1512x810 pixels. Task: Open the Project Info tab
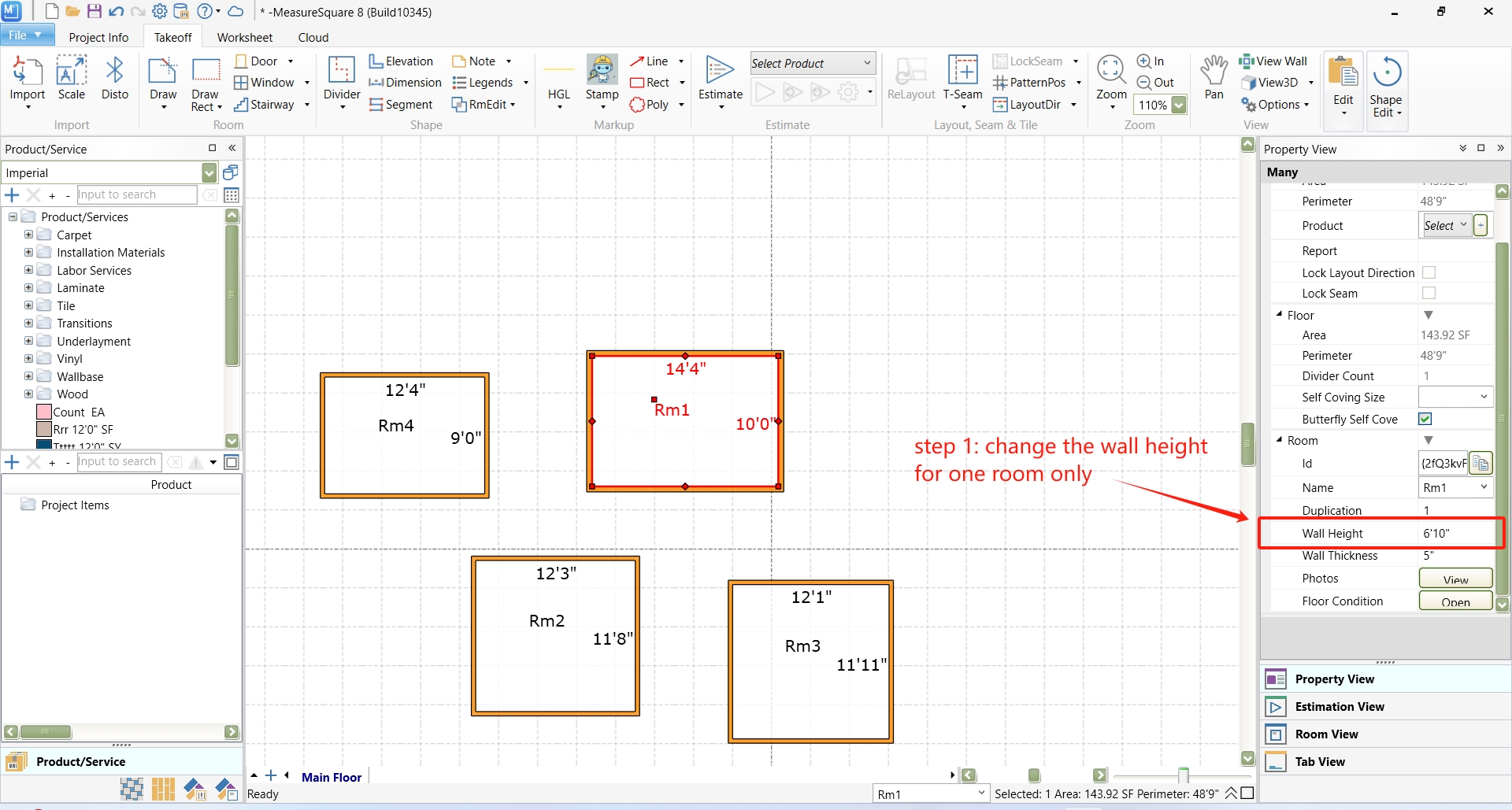coord(98,37)
